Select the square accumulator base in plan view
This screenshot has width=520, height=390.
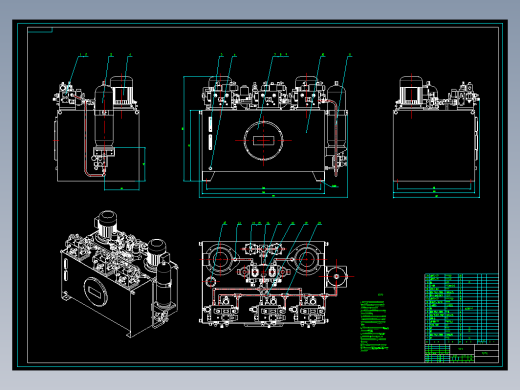point(336,276)
